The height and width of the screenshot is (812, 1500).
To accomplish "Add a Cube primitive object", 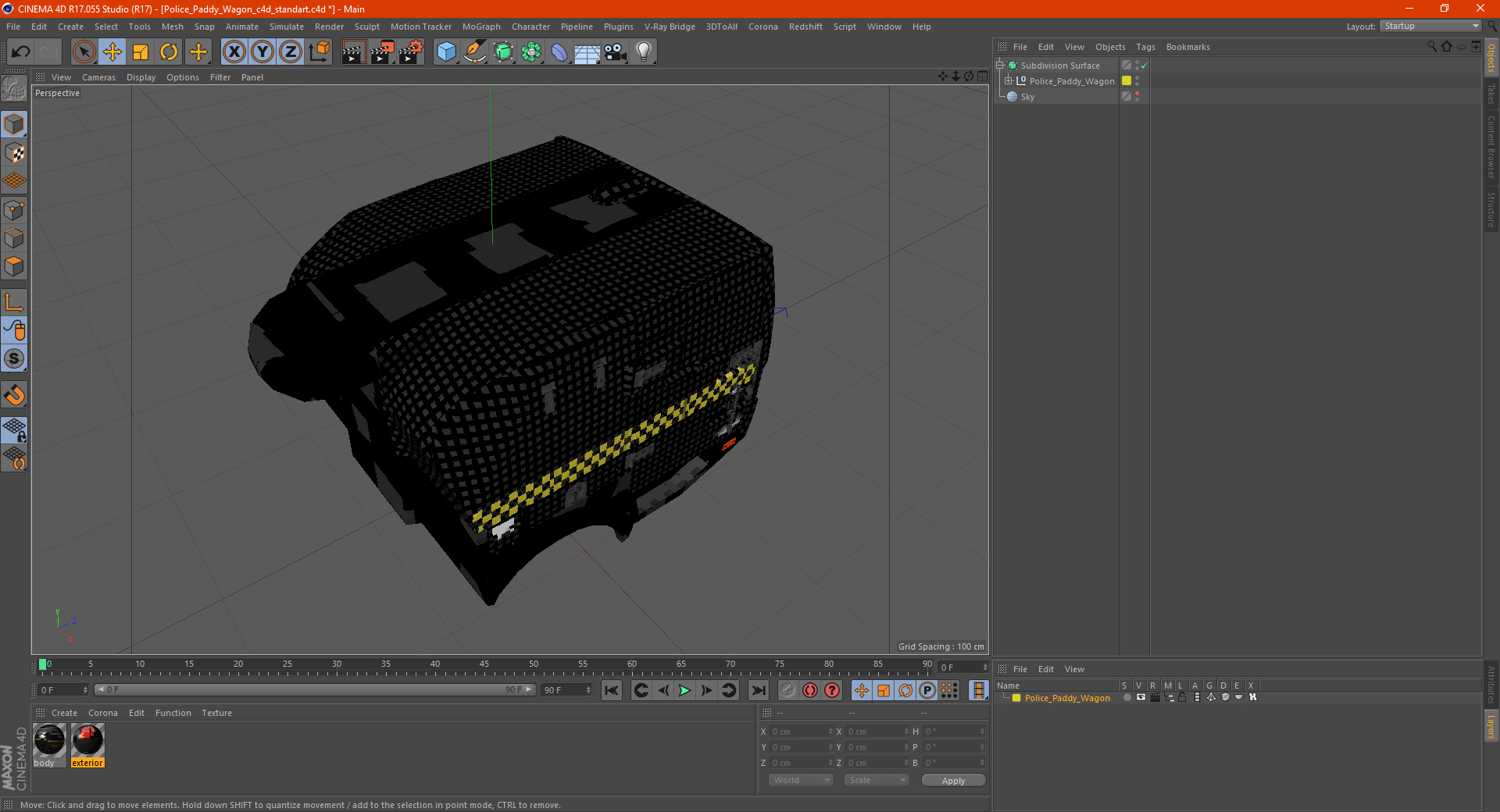I will point(446,52).
